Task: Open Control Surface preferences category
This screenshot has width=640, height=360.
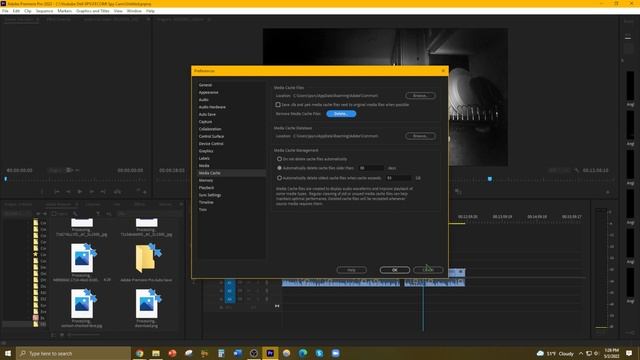Action: [211, 136]
